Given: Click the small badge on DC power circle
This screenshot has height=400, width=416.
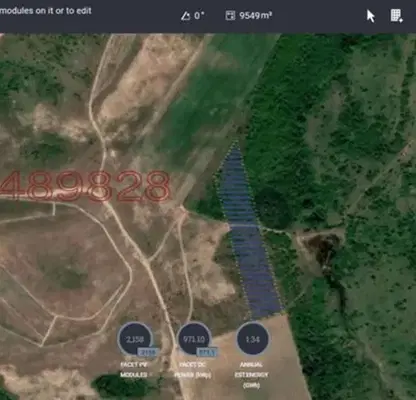Looking at the screenshot, I should 207,352.
